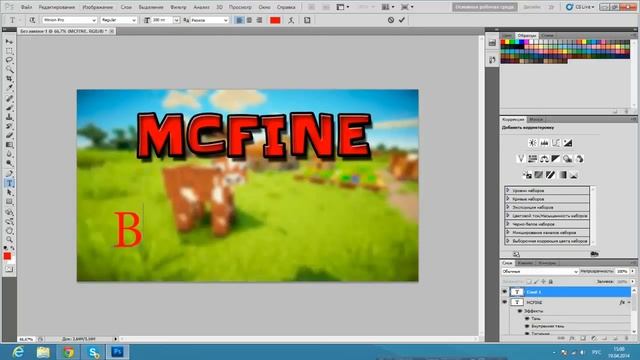Open the Окно menu
The height and width of the screenshot is (360, 640).
point(264,7)
